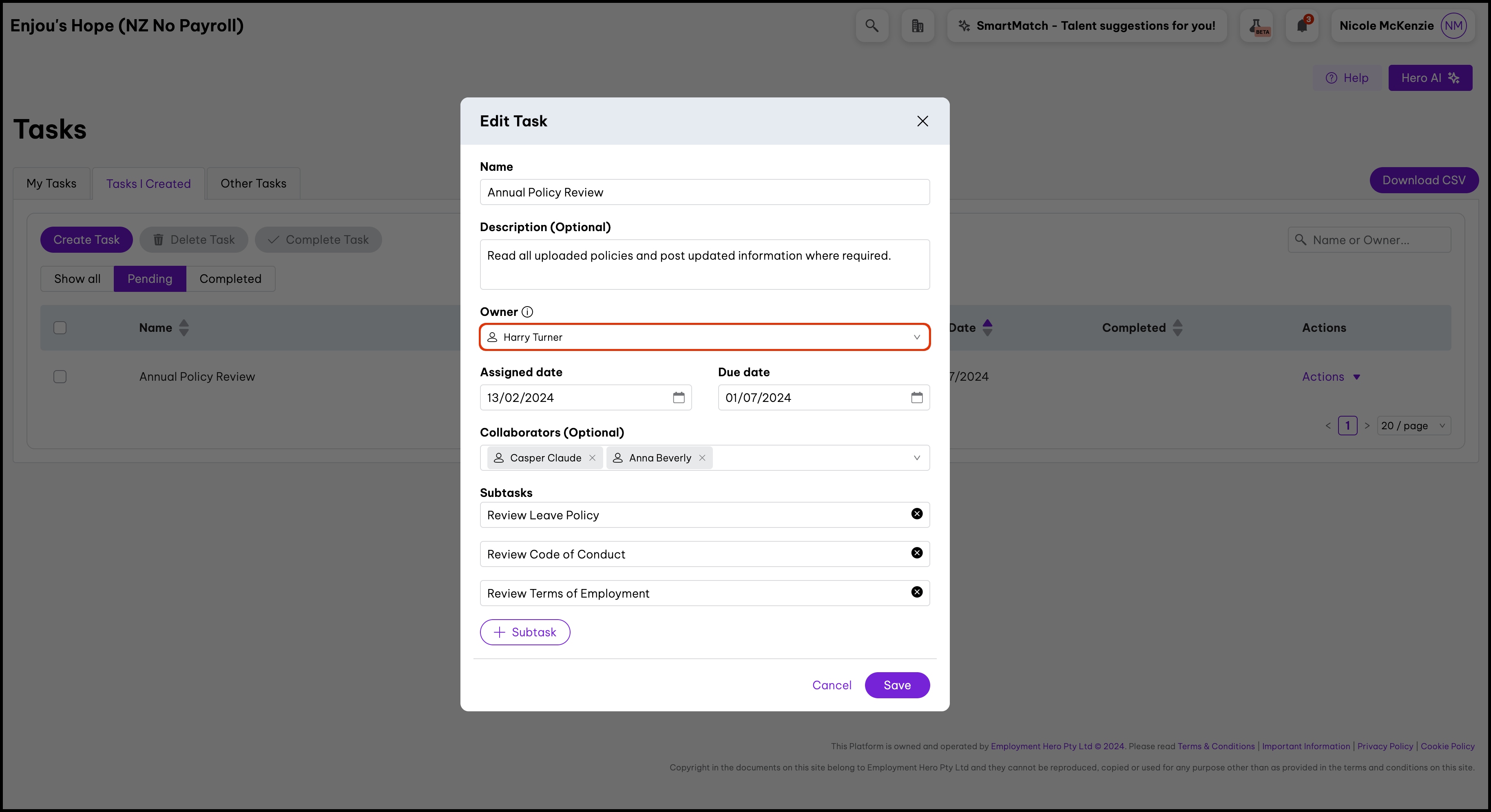This screenshot has height=812, width=1491.
Task: Click the Owner info tooltip icon
Action: click(x=527, y=312)
